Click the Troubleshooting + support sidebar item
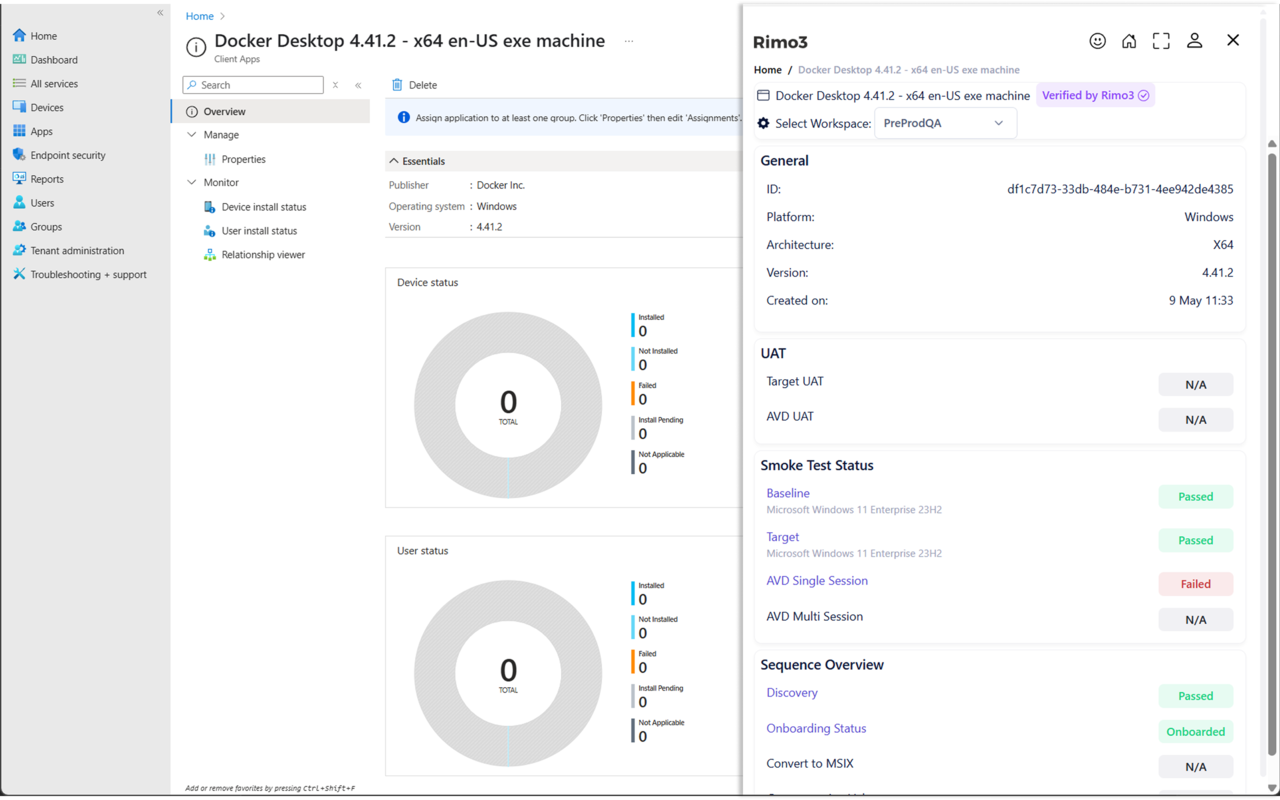 click(88, 275)
